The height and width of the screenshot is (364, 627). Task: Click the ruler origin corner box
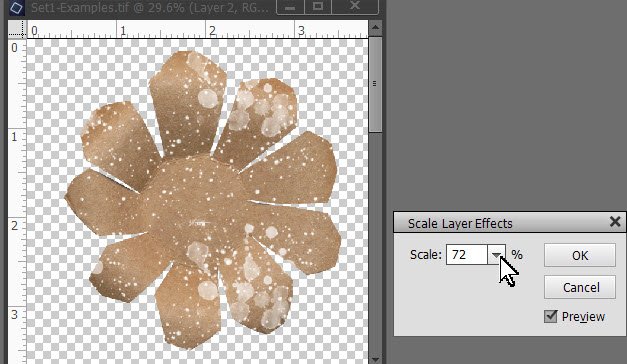coord(17,29)
